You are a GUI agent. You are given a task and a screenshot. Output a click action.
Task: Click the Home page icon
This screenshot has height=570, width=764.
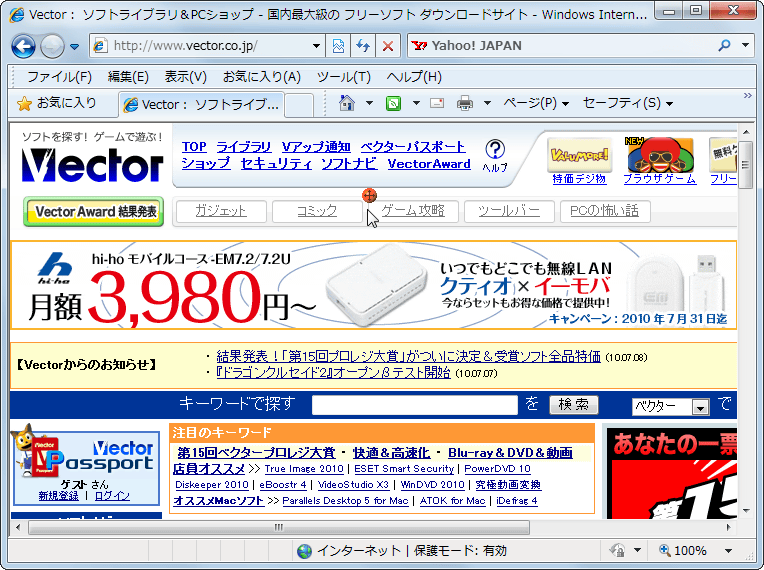tap(347, 103)
